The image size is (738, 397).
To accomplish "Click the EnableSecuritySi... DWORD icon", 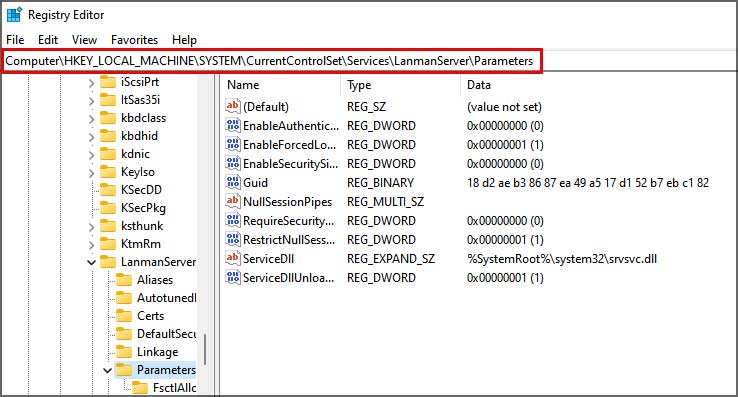I will pos(233,163).
